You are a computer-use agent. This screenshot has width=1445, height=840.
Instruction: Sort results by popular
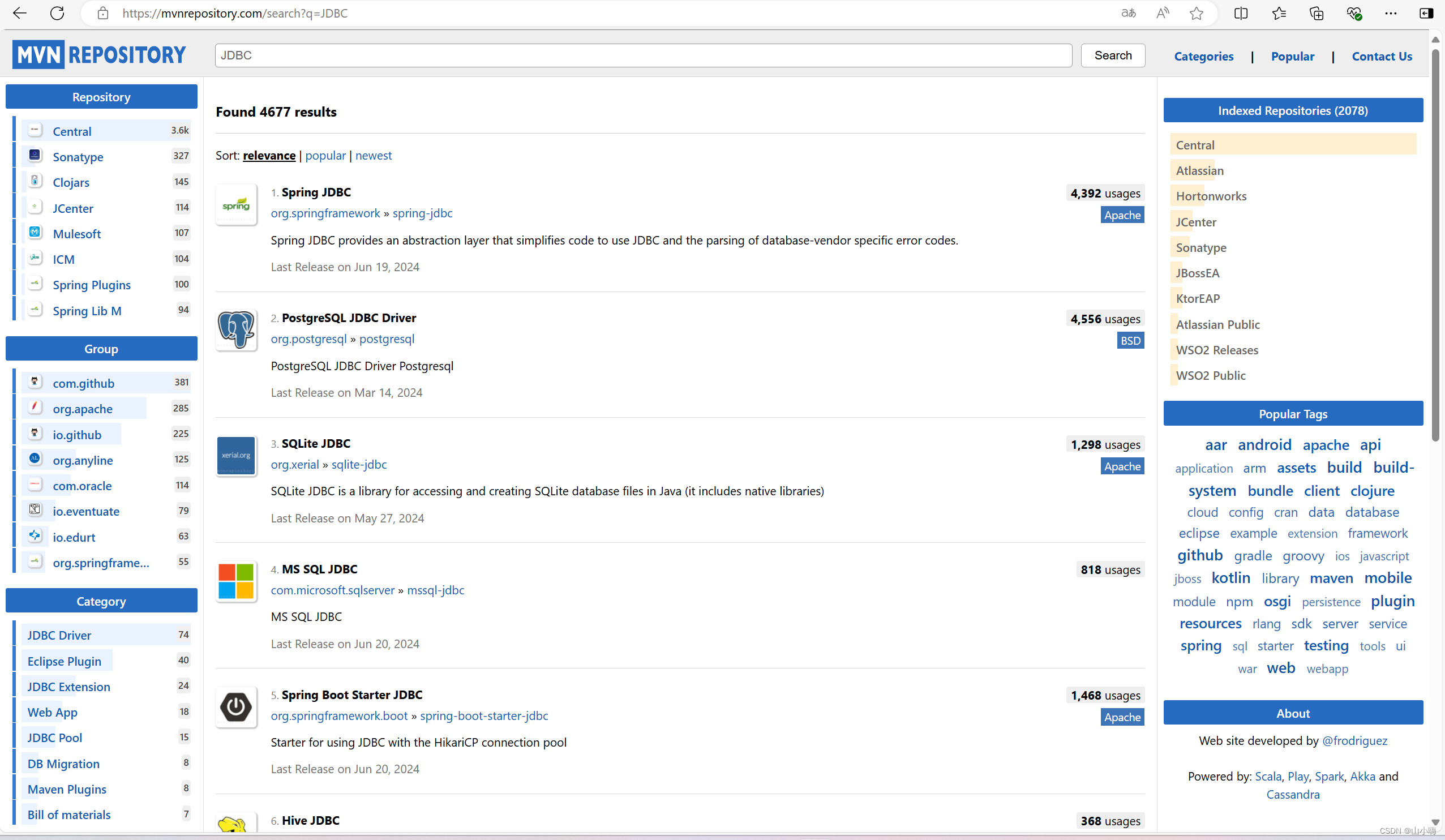point(325,156)
